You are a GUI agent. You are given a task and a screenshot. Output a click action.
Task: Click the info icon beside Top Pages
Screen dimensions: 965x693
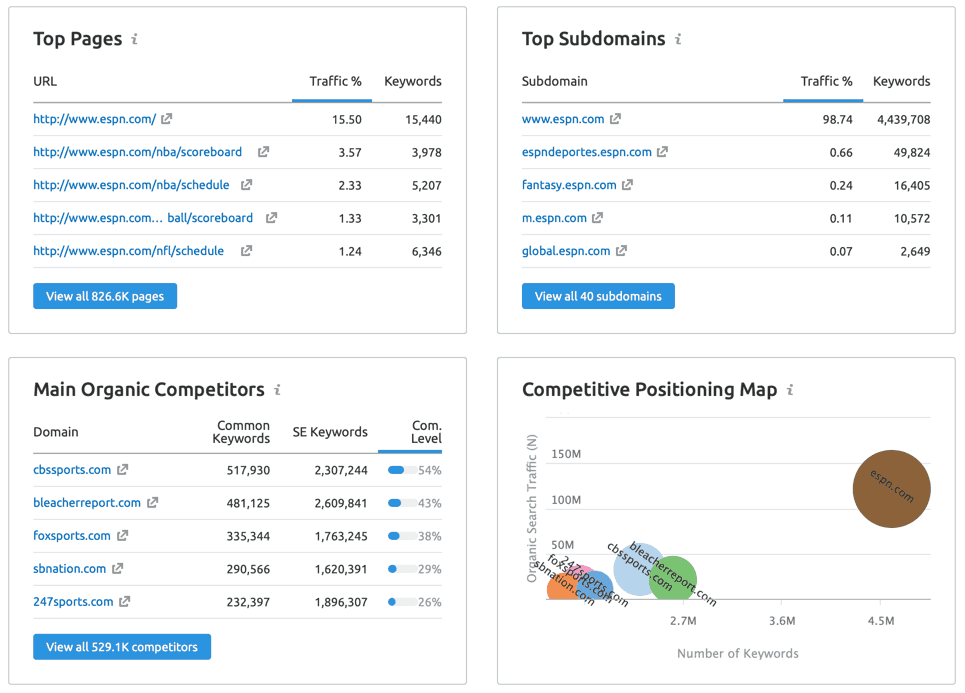click(x=136, y=38)
